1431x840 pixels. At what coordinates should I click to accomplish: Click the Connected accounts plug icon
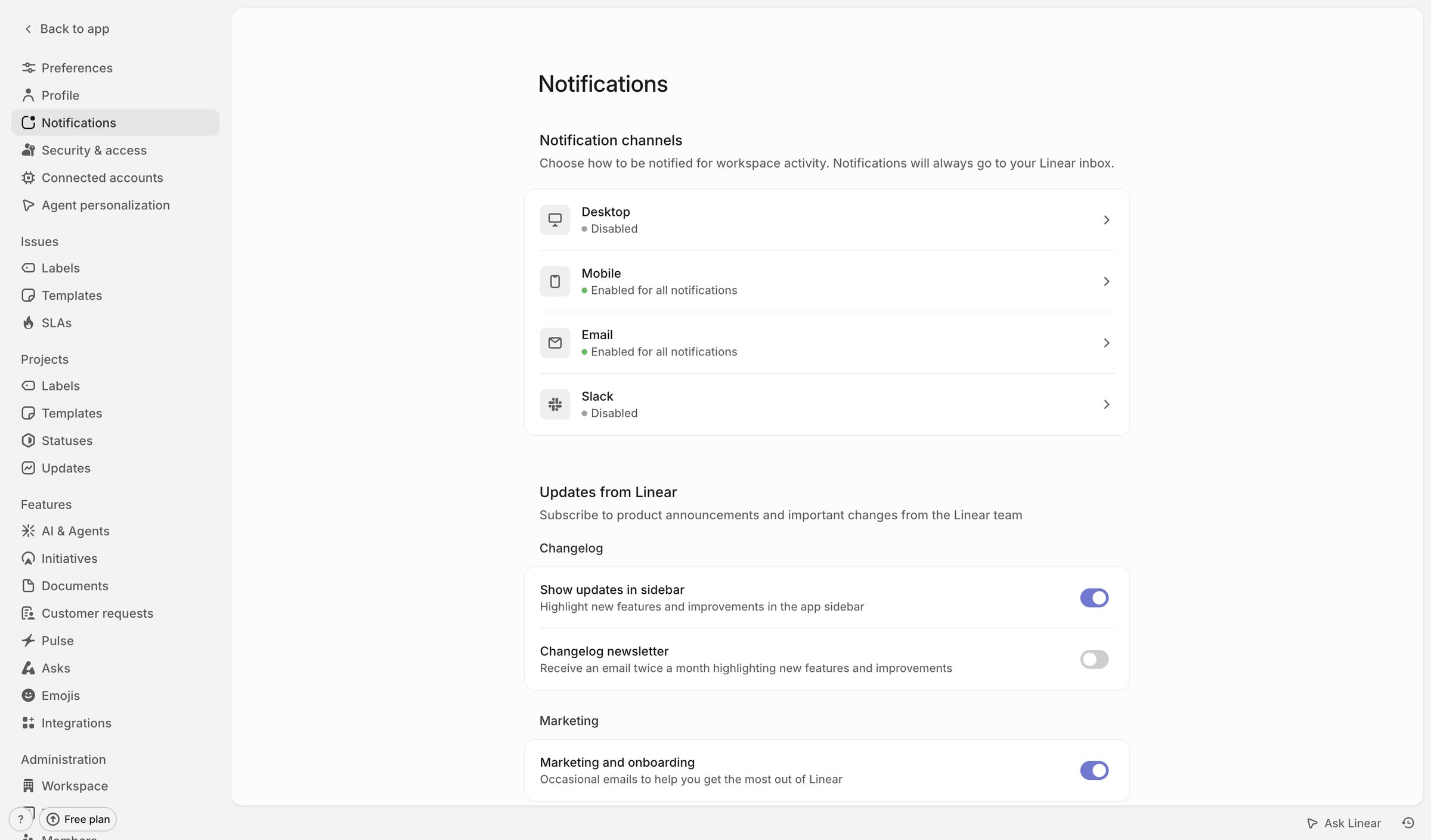(28, 178)
